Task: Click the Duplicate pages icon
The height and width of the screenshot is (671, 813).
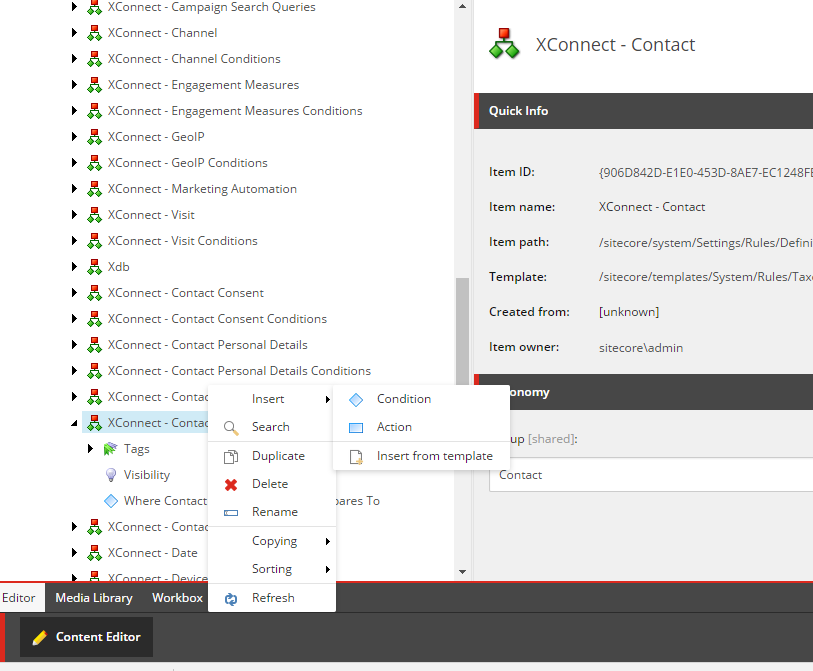Action: tap(231, 456)
